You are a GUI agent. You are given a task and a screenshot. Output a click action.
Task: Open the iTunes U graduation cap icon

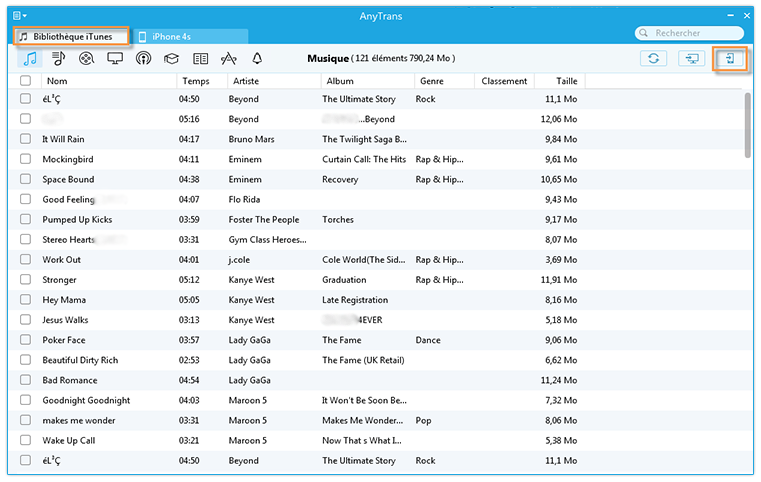[171, 59]
